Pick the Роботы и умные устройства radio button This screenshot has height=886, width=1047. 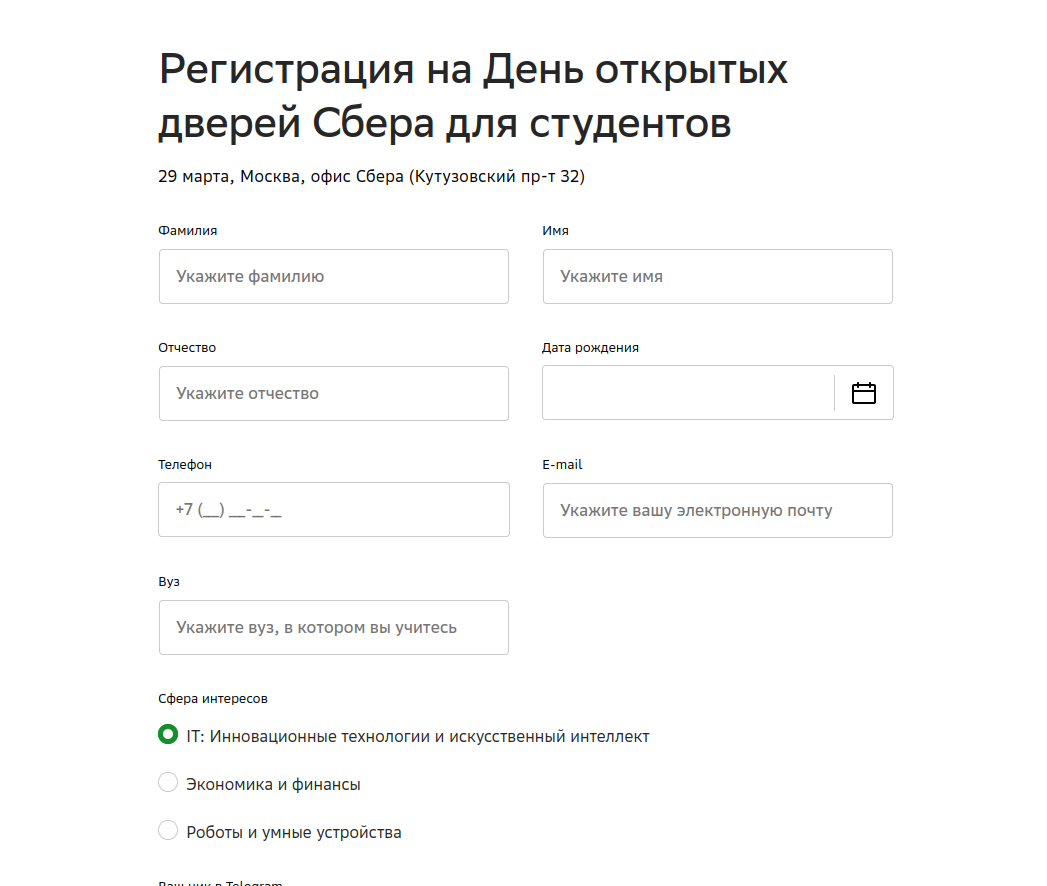[x=168, y=831]
